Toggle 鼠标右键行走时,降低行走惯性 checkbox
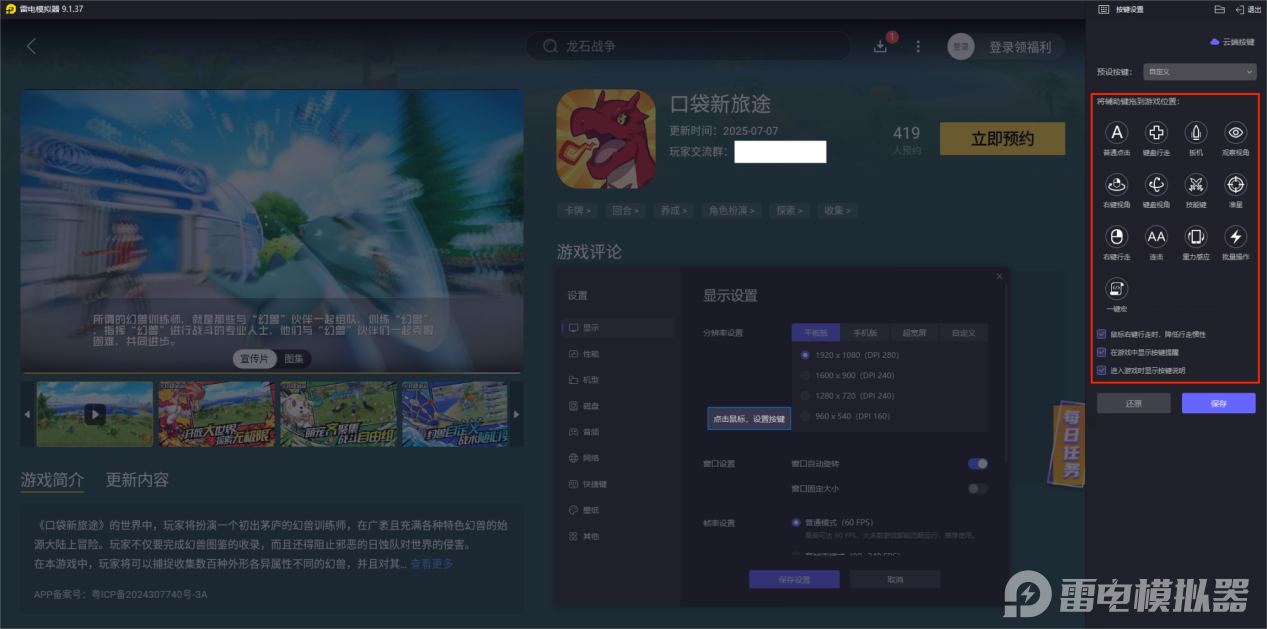The width and height of the screenshot is (1267, 629). (1102, 335)
